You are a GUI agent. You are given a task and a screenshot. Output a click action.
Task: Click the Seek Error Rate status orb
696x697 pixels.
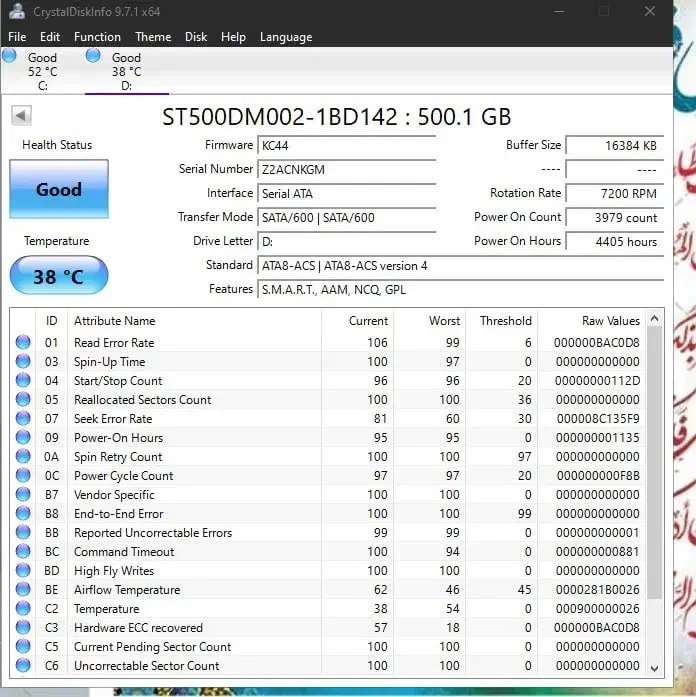[x=23, y=418]
